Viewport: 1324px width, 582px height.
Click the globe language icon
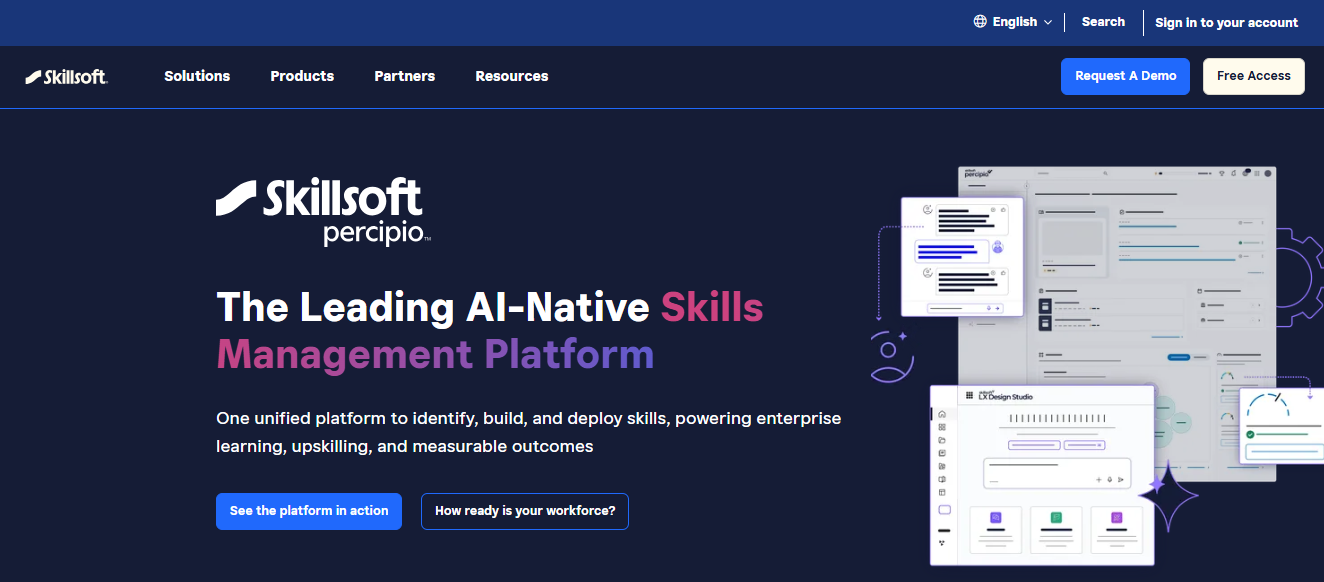tap(980, 22)
